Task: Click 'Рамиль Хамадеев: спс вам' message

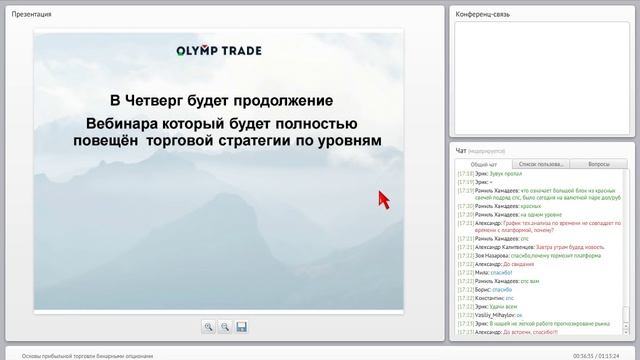Action: click(498, 281)
